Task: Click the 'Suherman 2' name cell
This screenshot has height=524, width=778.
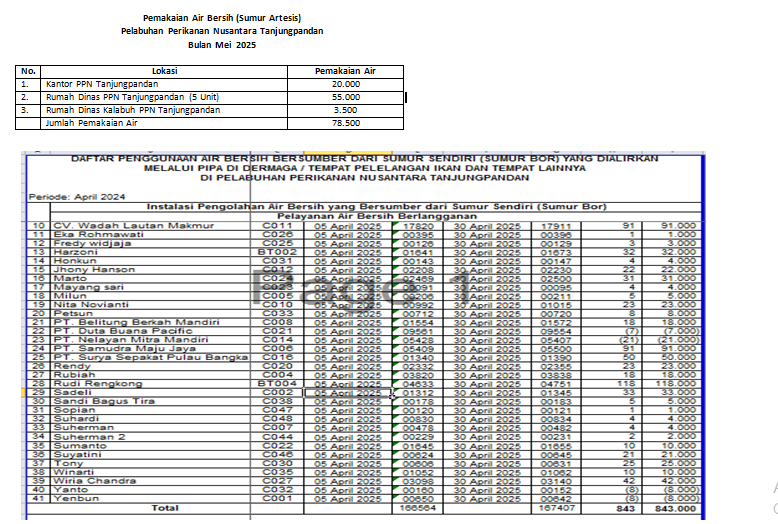Action: pyautogui.click(x=151, y=437)
